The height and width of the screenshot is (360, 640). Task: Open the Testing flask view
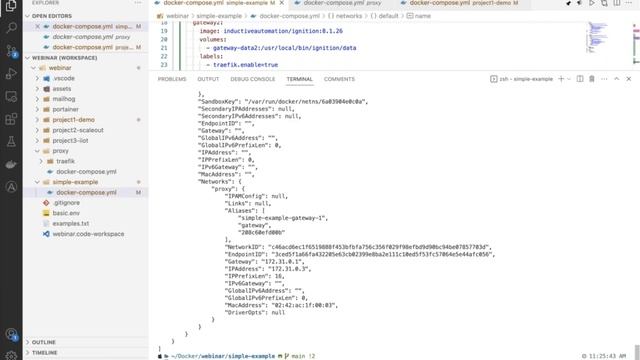pyautogui.click(x=11, y=142)
